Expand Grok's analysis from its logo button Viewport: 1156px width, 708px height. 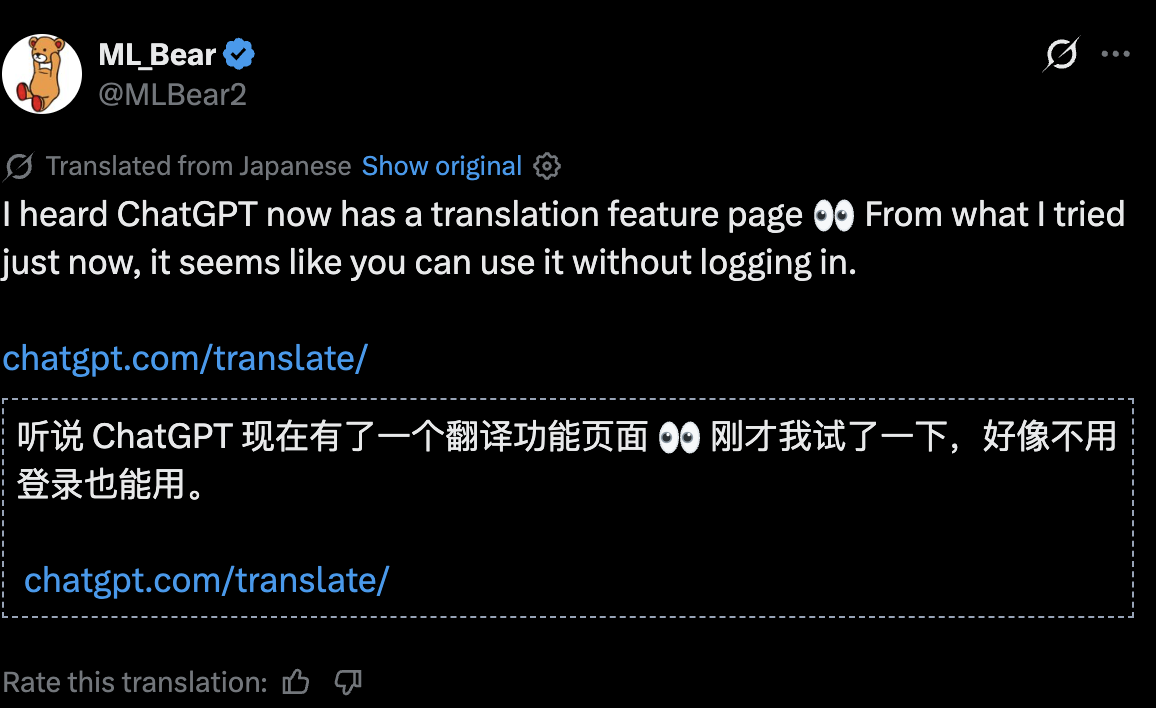click(1061, 54)
